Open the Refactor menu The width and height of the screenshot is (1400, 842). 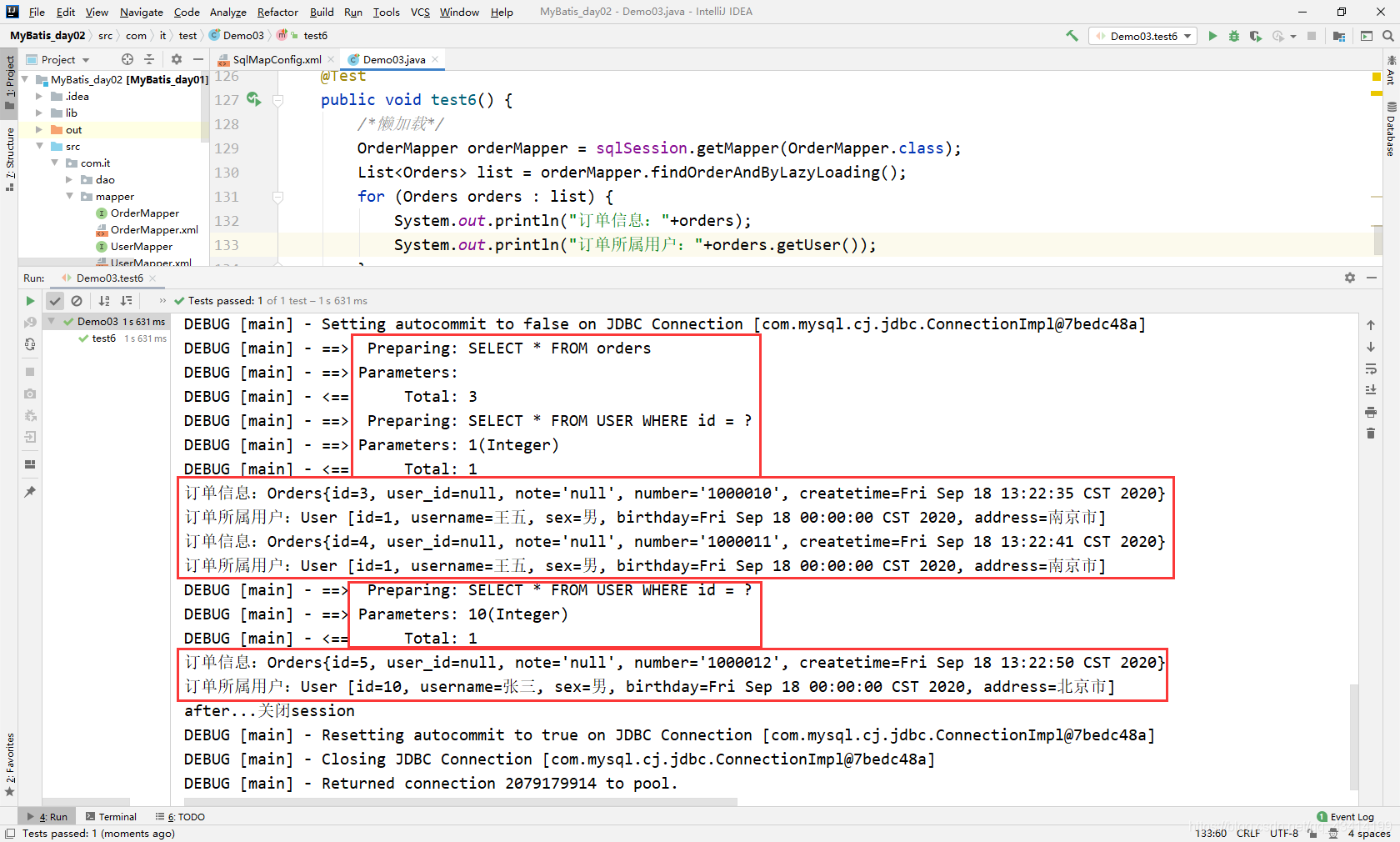coord(277,12)
